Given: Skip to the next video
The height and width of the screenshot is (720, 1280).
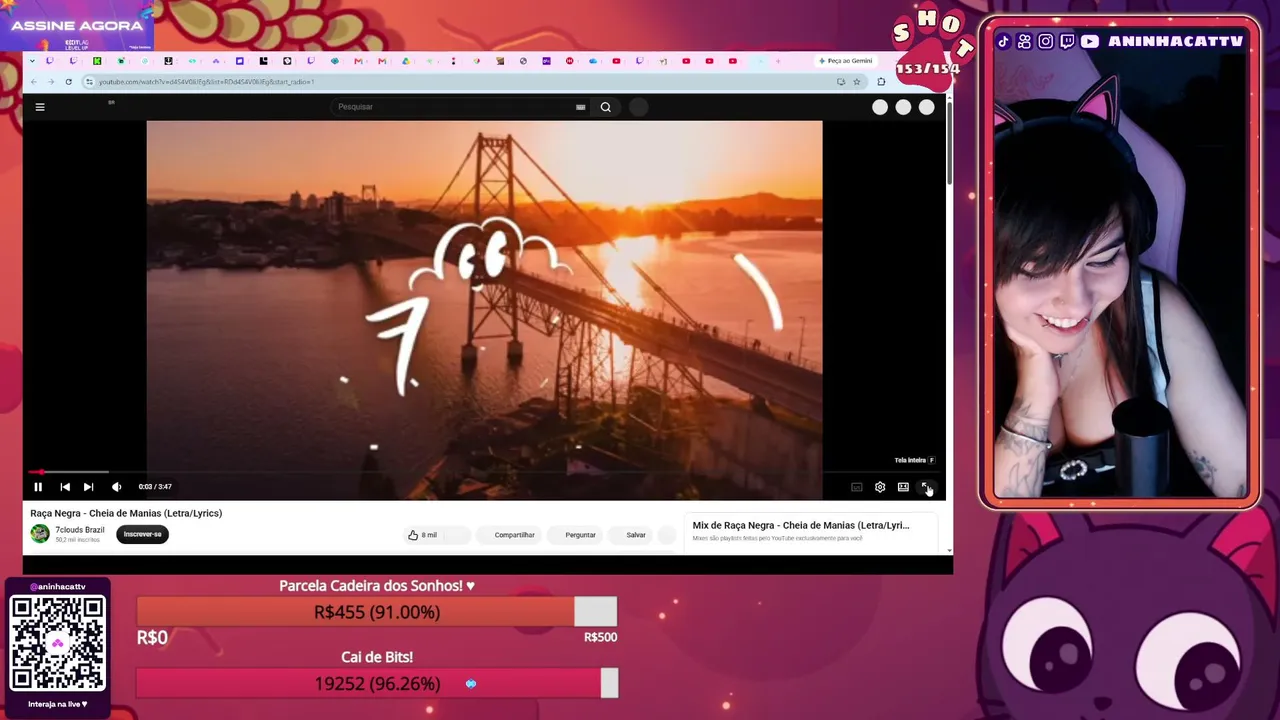Looking at the screenshot, I should (x=88, y=487).
